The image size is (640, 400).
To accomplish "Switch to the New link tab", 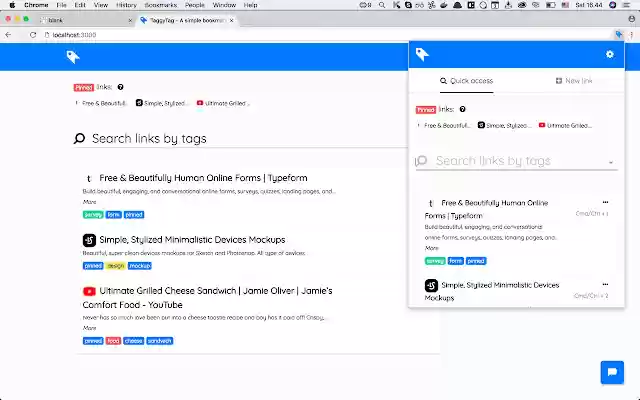I will (x=574, y=81).
